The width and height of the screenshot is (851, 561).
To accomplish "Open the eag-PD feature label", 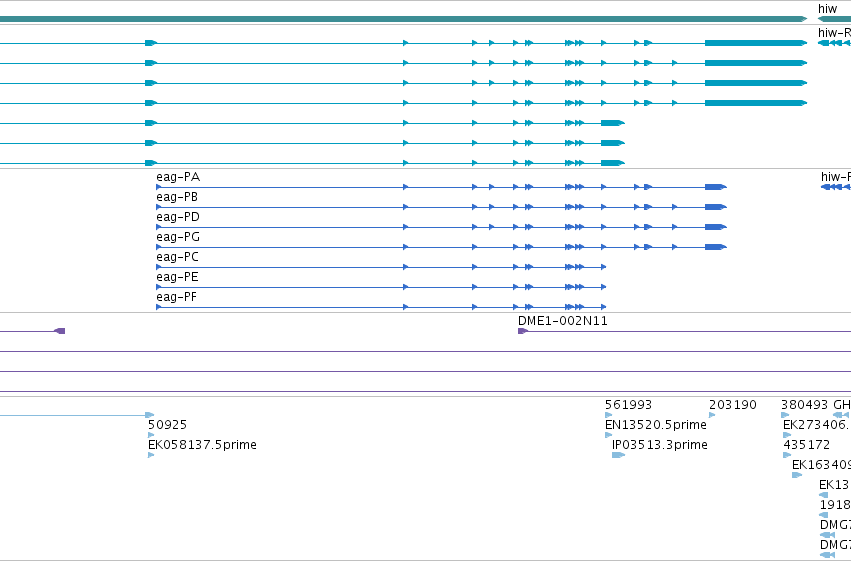I will point(178,217).
